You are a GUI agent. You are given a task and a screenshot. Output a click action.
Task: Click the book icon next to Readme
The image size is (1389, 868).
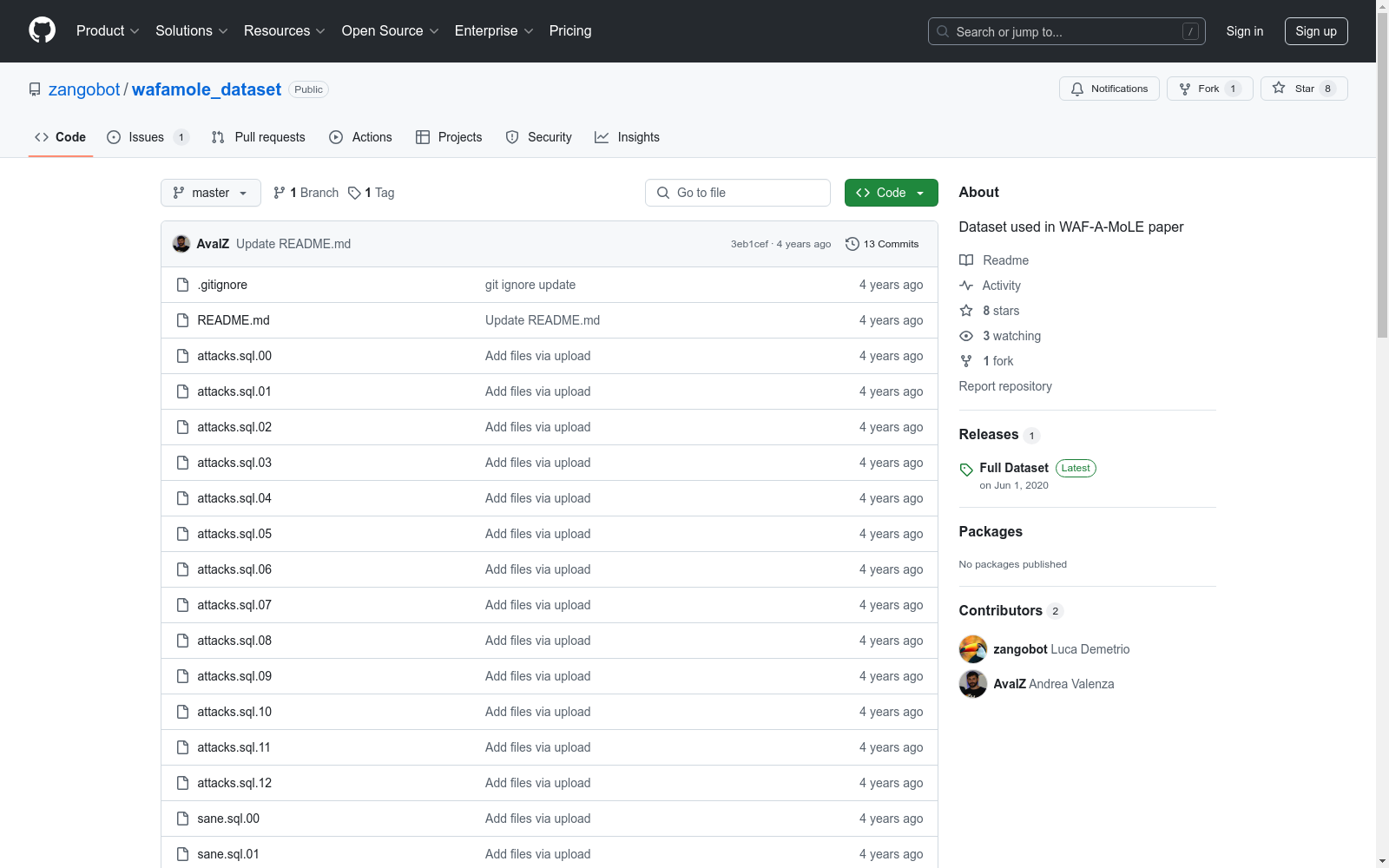click(x=966, y=260)
